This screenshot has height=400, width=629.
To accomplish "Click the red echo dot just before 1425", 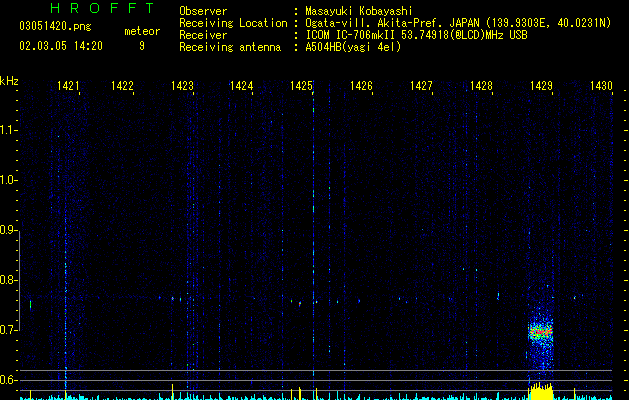I will pos(300,305).
